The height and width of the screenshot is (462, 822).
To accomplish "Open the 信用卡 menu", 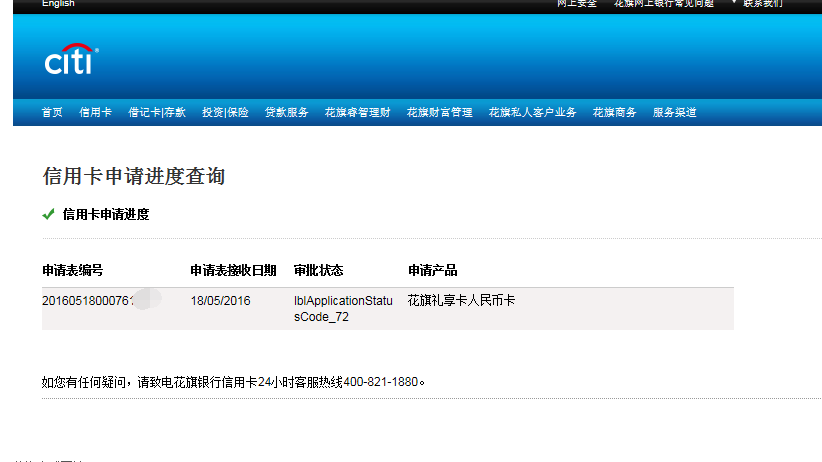I will [95, 112].
